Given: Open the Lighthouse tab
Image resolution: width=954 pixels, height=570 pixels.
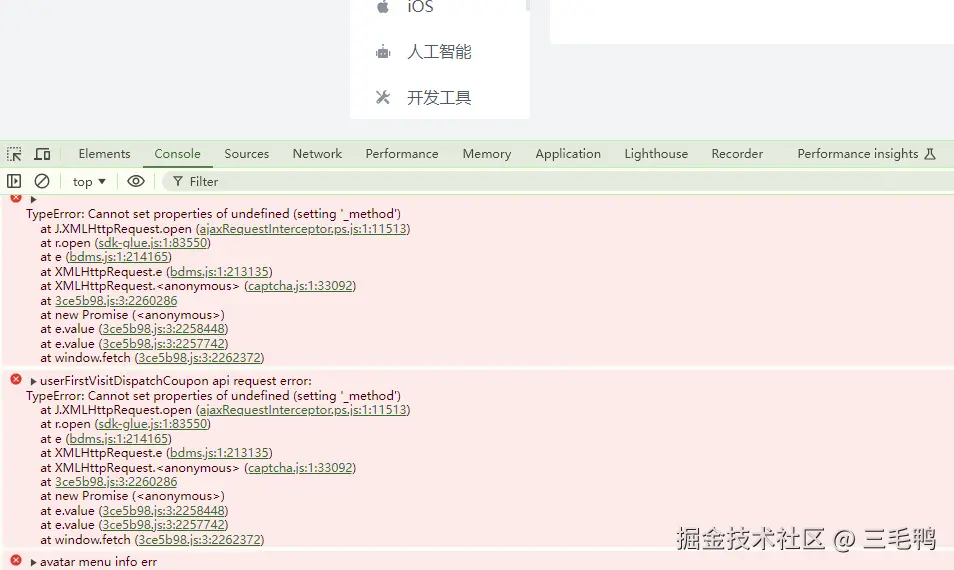Looking at the screenshot, I should click(x=656, y=154).
